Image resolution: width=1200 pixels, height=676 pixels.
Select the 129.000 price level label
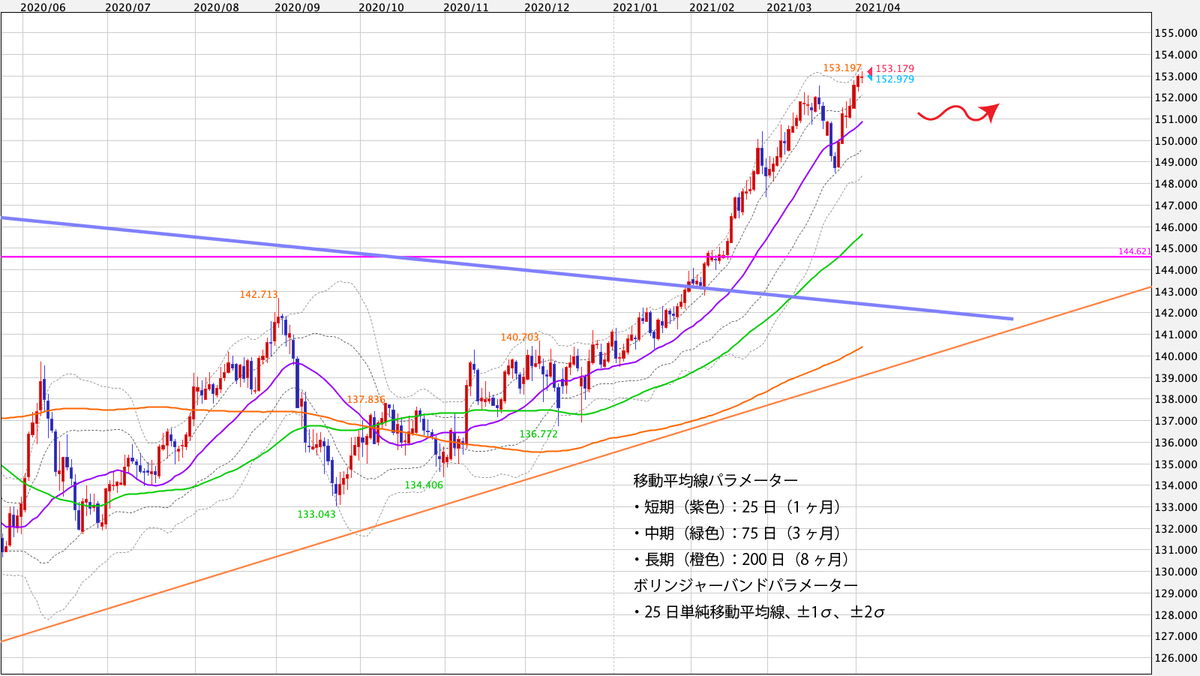click(1177, 593)
